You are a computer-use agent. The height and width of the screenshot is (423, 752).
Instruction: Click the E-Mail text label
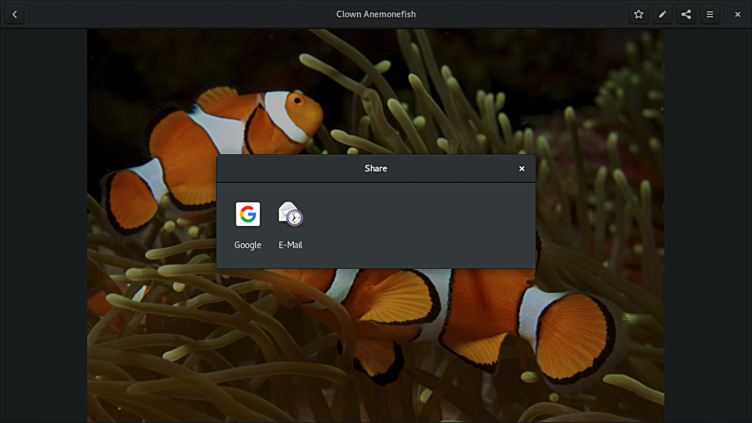click(x=290, y=245)
